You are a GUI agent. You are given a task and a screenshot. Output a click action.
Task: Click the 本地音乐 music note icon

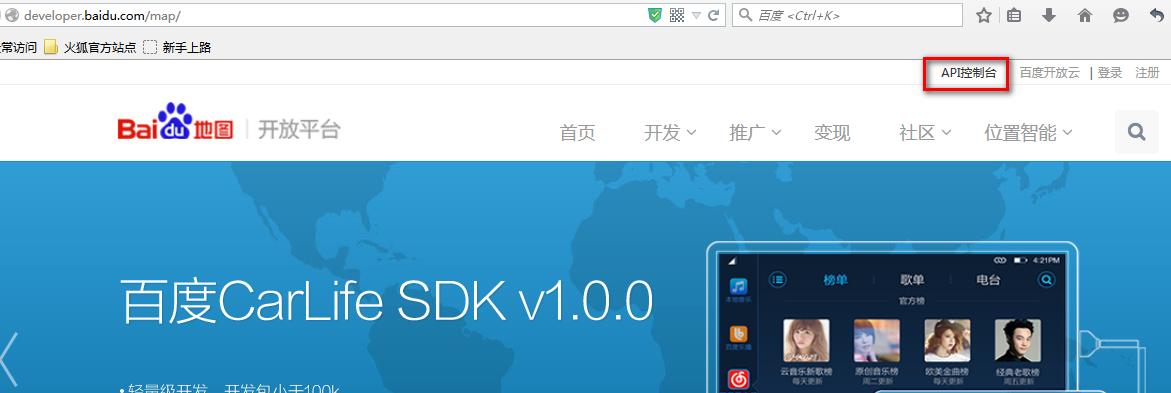(738, 287)
